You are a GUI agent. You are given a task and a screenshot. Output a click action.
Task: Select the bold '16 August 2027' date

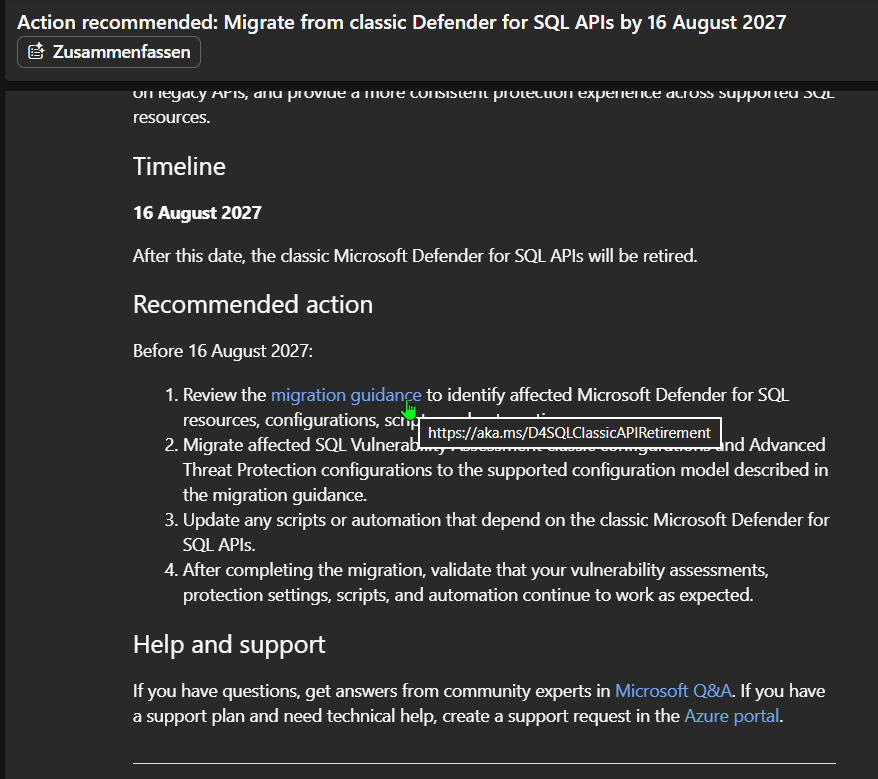tap(197, 213)
